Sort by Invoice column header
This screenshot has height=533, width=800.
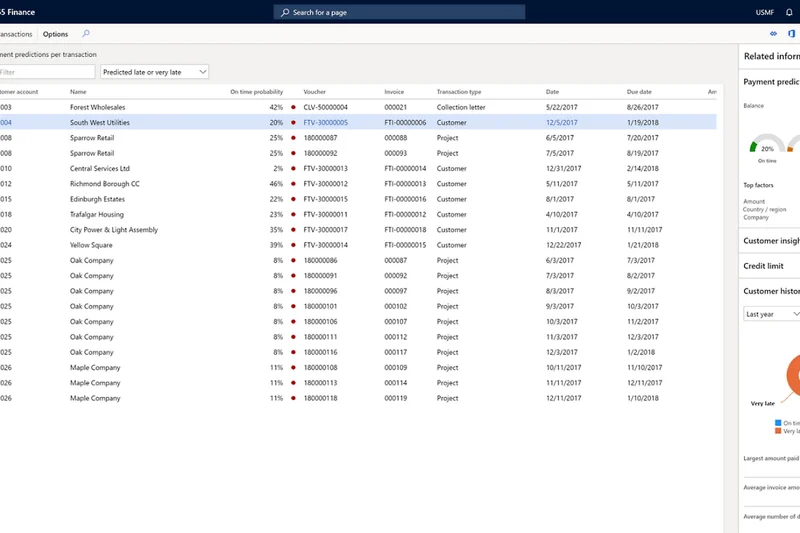(394, 92)
